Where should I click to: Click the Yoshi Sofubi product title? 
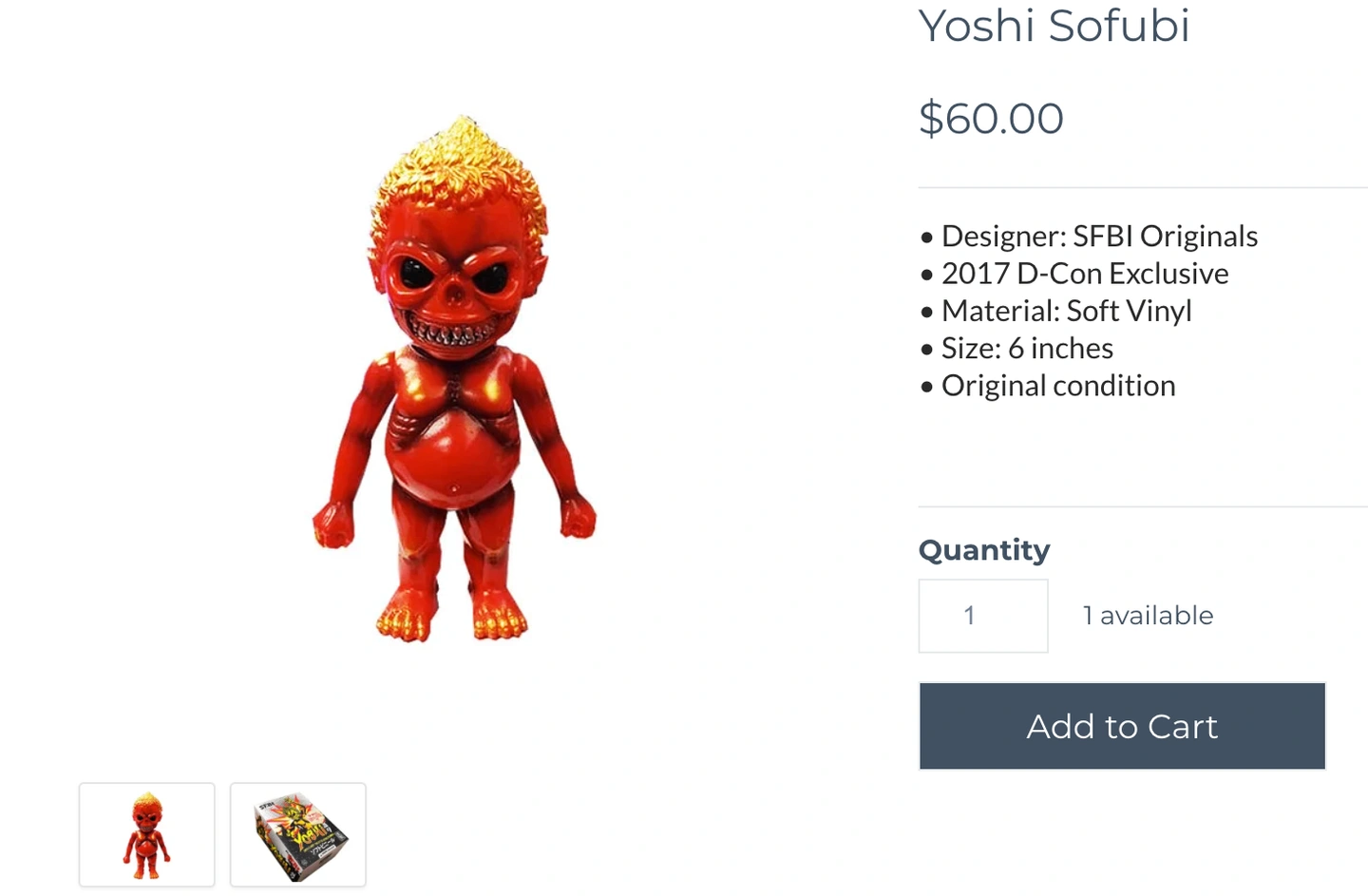pos(1054,26)
